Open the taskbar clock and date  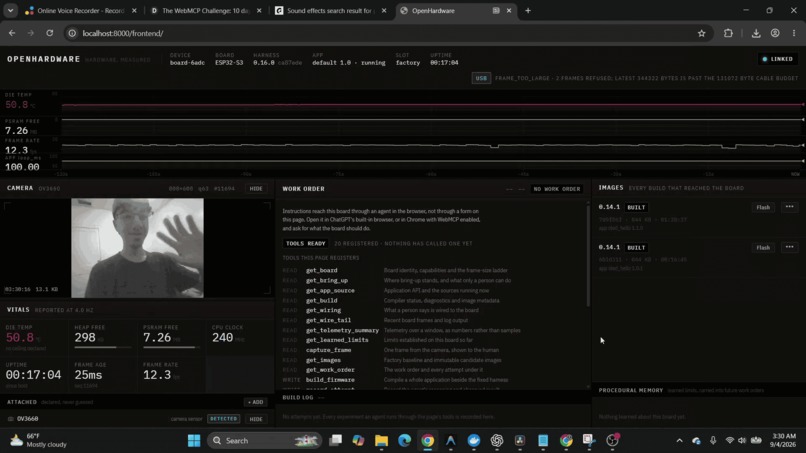coord(783,441)
